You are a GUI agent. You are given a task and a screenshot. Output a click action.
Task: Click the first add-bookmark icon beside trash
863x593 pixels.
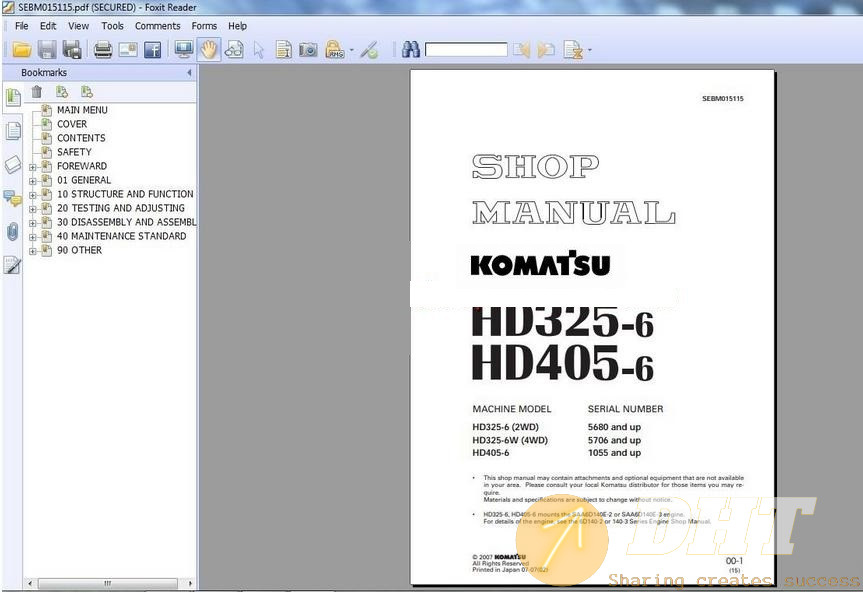(62, 92)
